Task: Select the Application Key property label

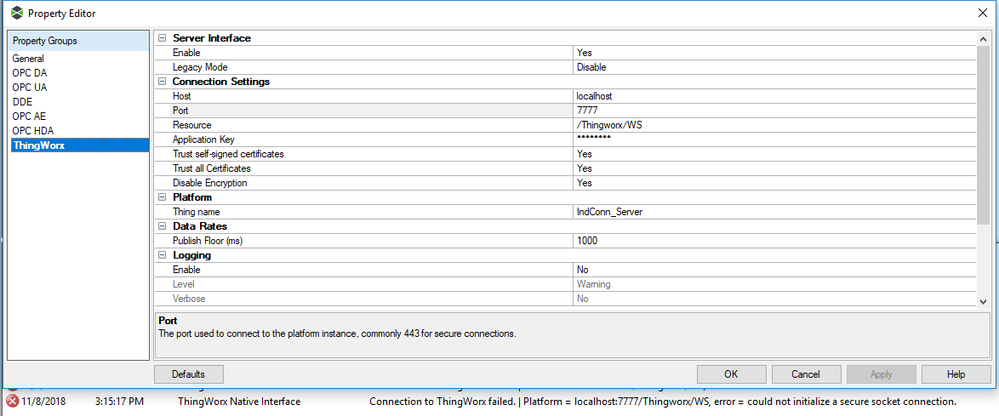Action: (203, 140)
